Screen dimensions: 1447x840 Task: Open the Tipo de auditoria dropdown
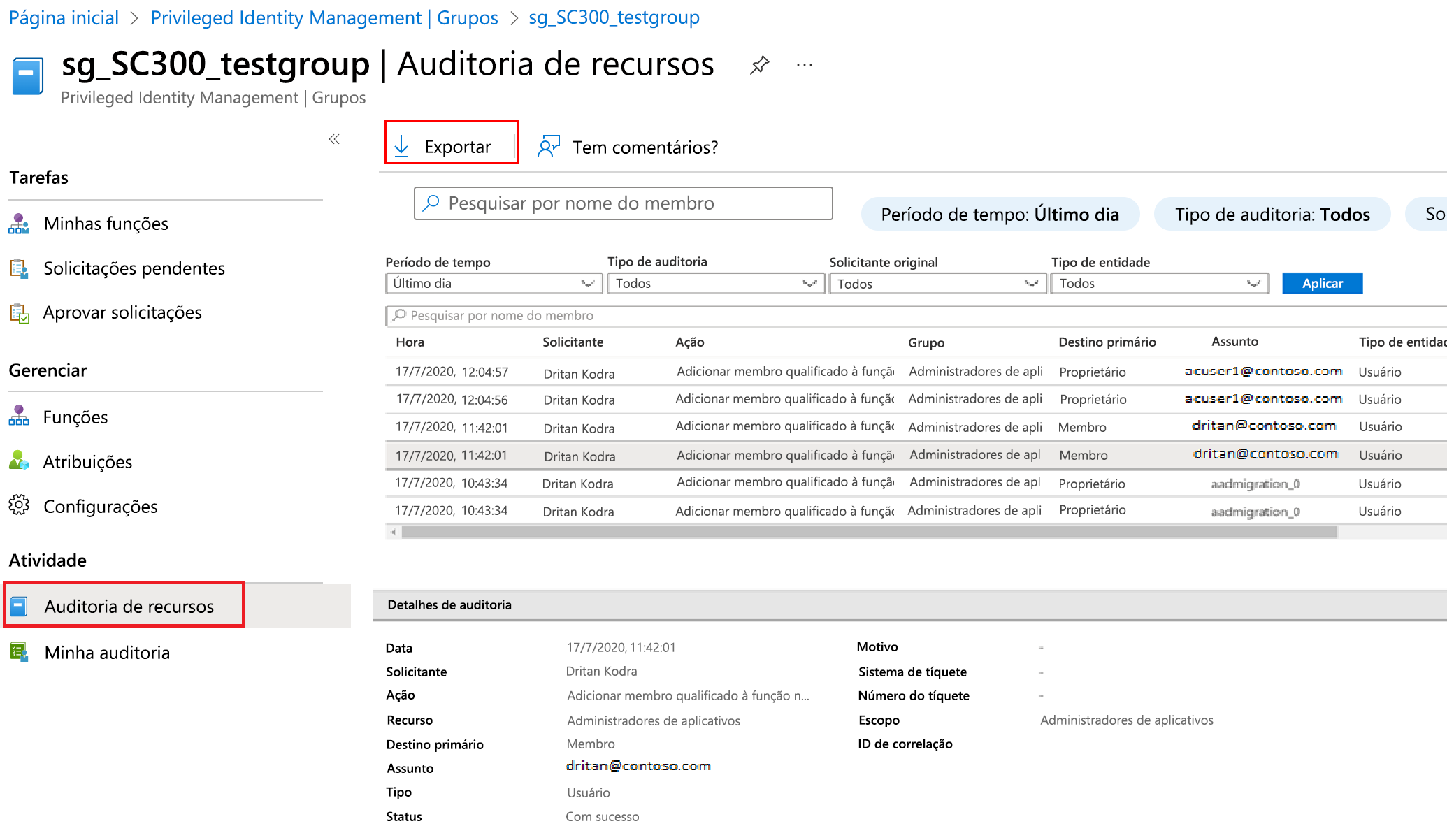tap(715, 283)
